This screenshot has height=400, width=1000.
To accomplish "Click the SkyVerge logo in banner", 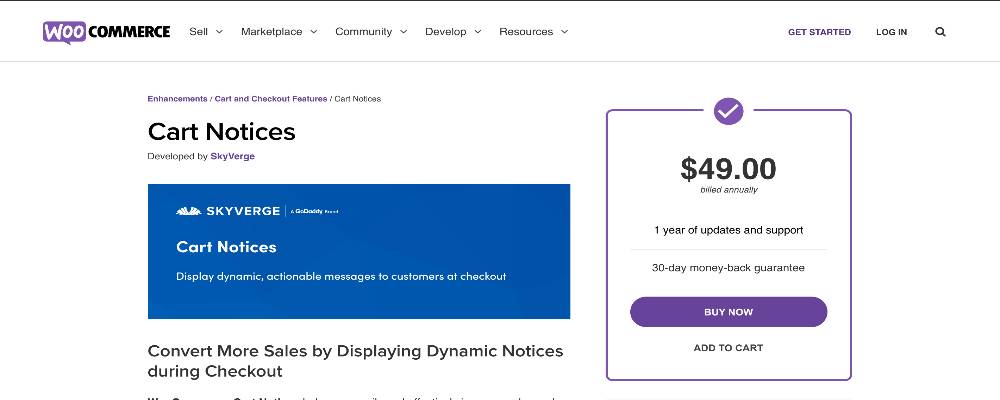I will coord(229,211).
